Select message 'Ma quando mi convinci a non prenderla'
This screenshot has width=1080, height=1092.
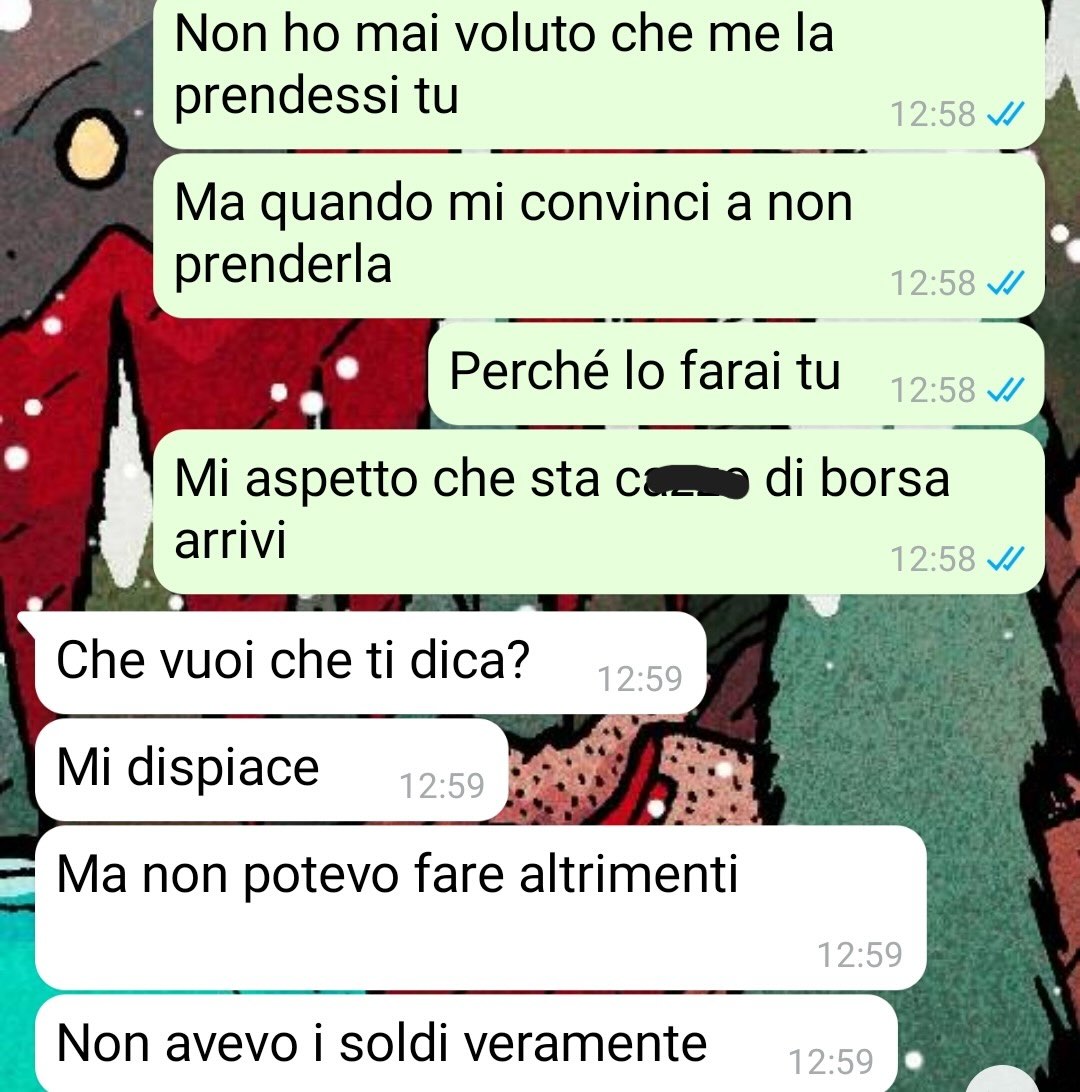tap(598, 235)
